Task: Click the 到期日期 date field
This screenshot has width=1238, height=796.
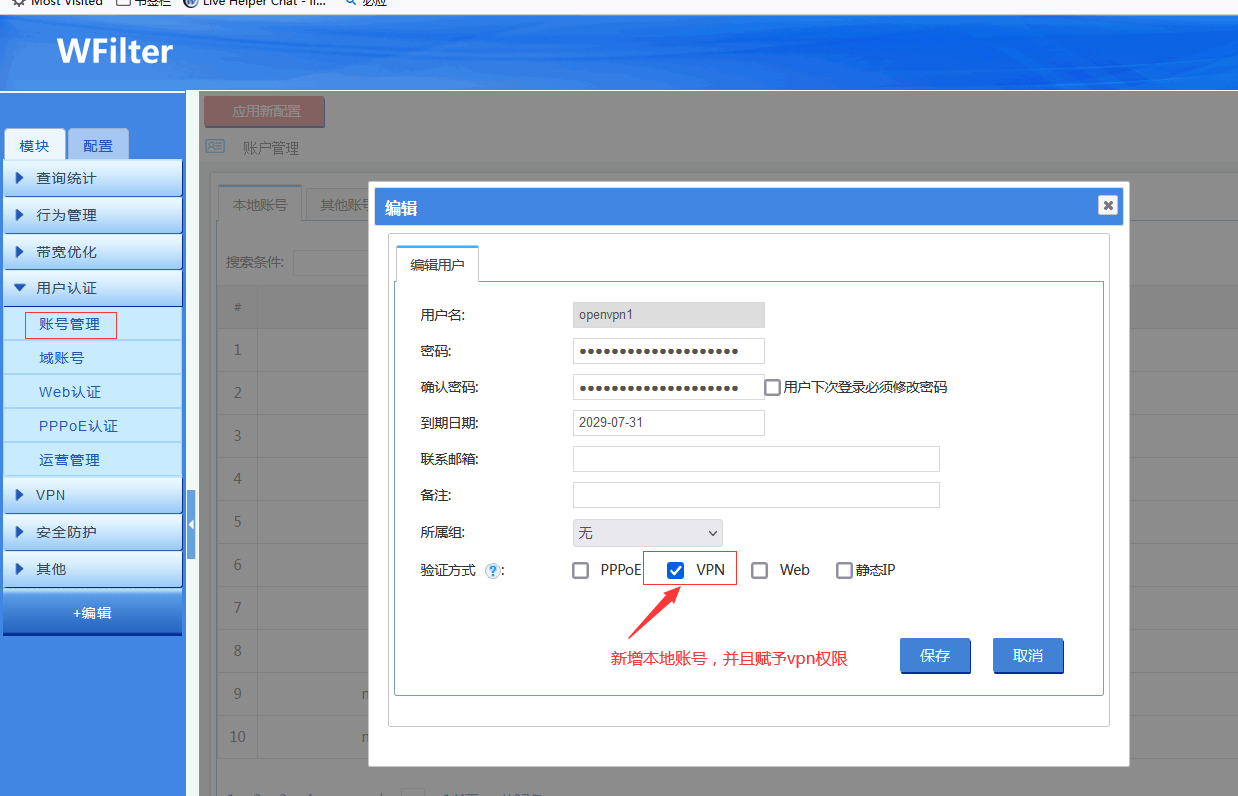Action: point(668,423)
